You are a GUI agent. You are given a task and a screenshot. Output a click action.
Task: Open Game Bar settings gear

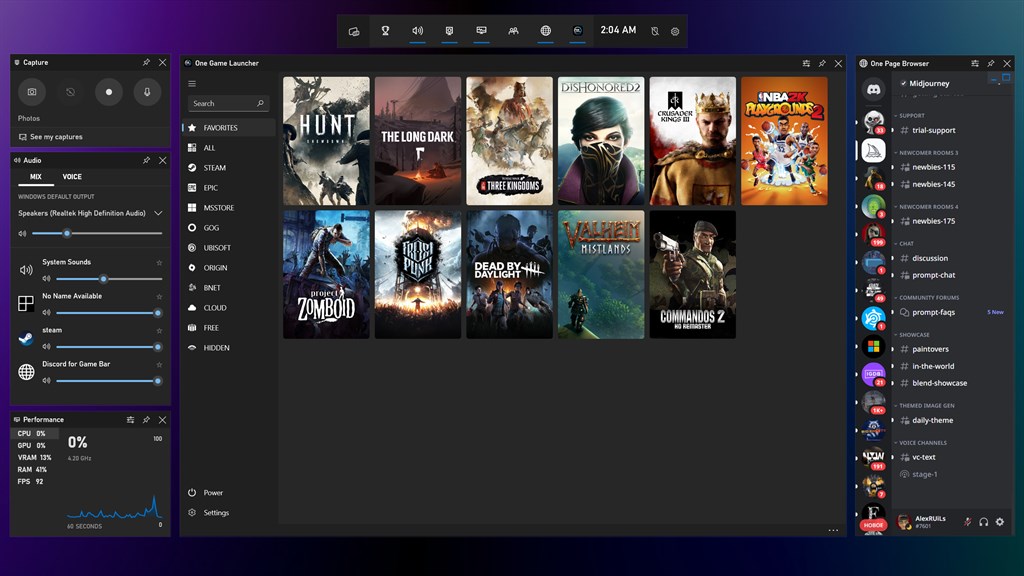(675, 31)
